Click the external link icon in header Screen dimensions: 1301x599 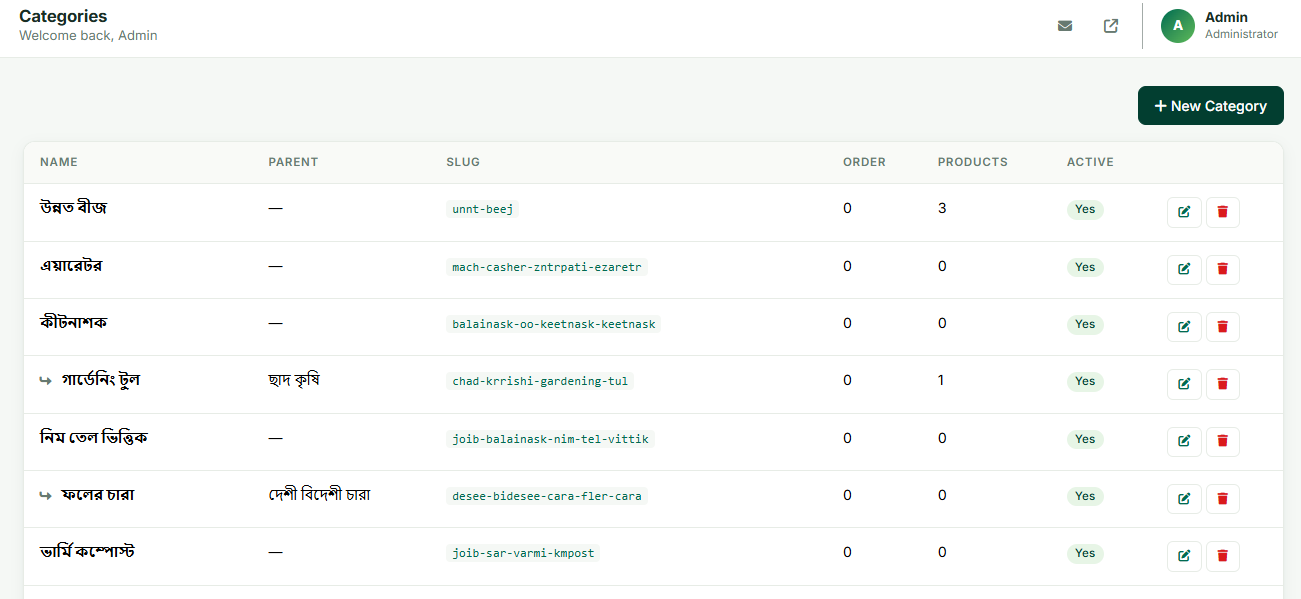(x=1111, y=26)
